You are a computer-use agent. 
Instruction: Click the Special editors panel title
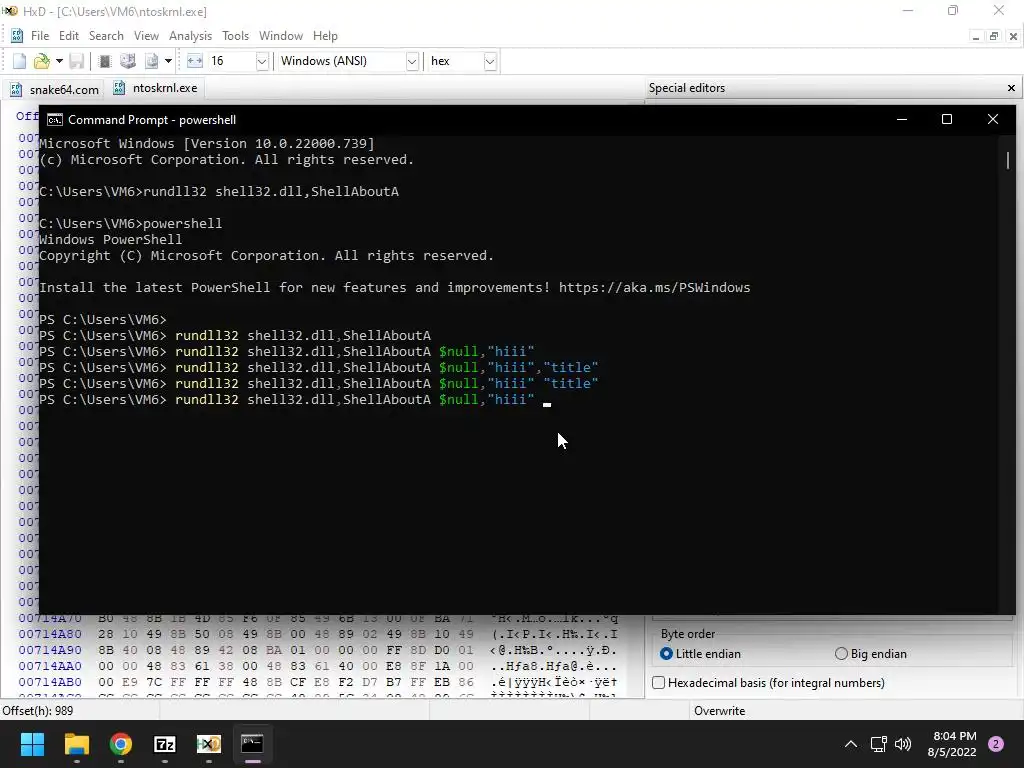click(x=686, y=88)
